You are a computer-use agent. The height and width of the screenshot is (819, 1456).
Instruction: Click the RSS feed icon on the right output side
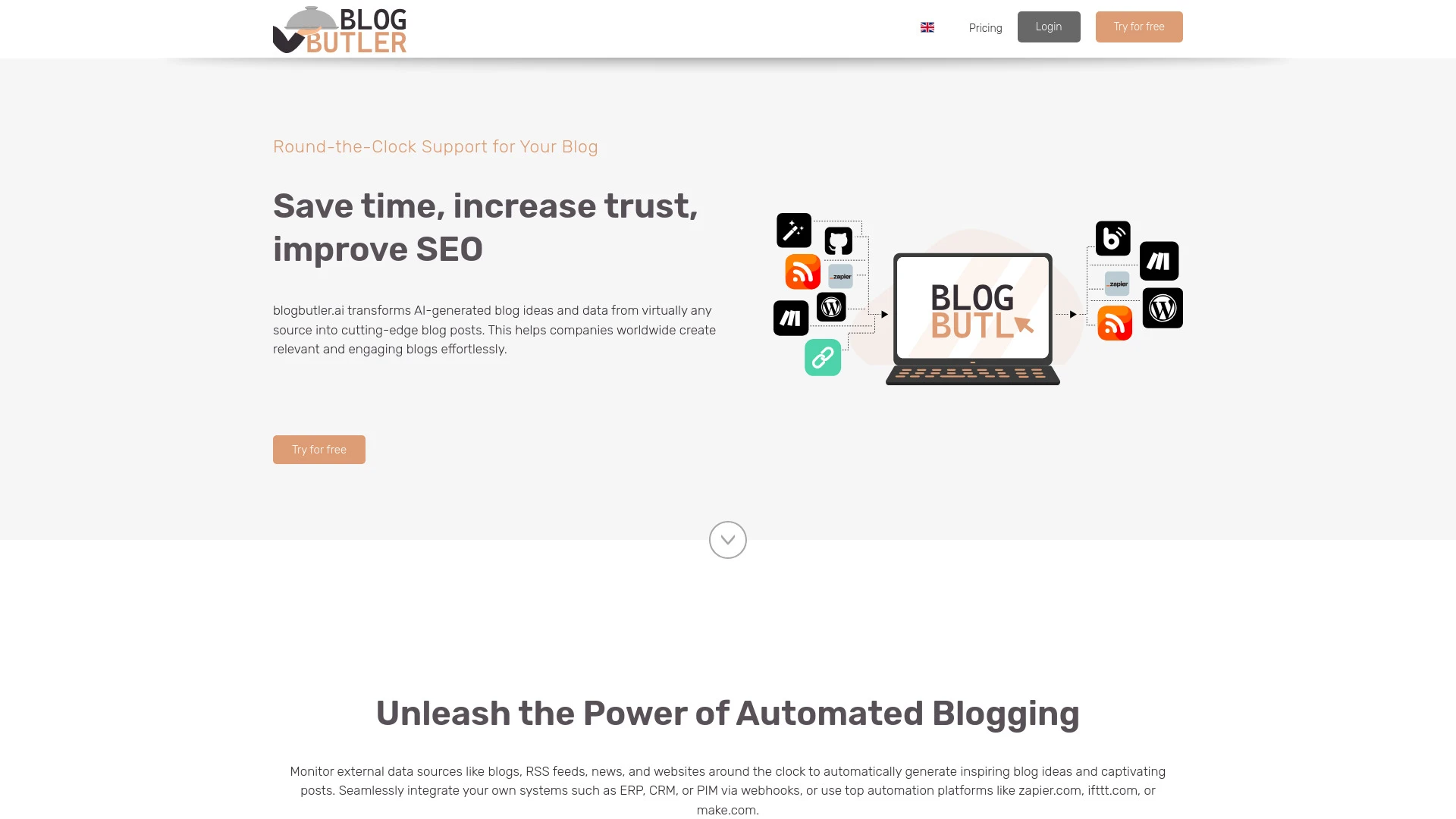(1113, 322)
